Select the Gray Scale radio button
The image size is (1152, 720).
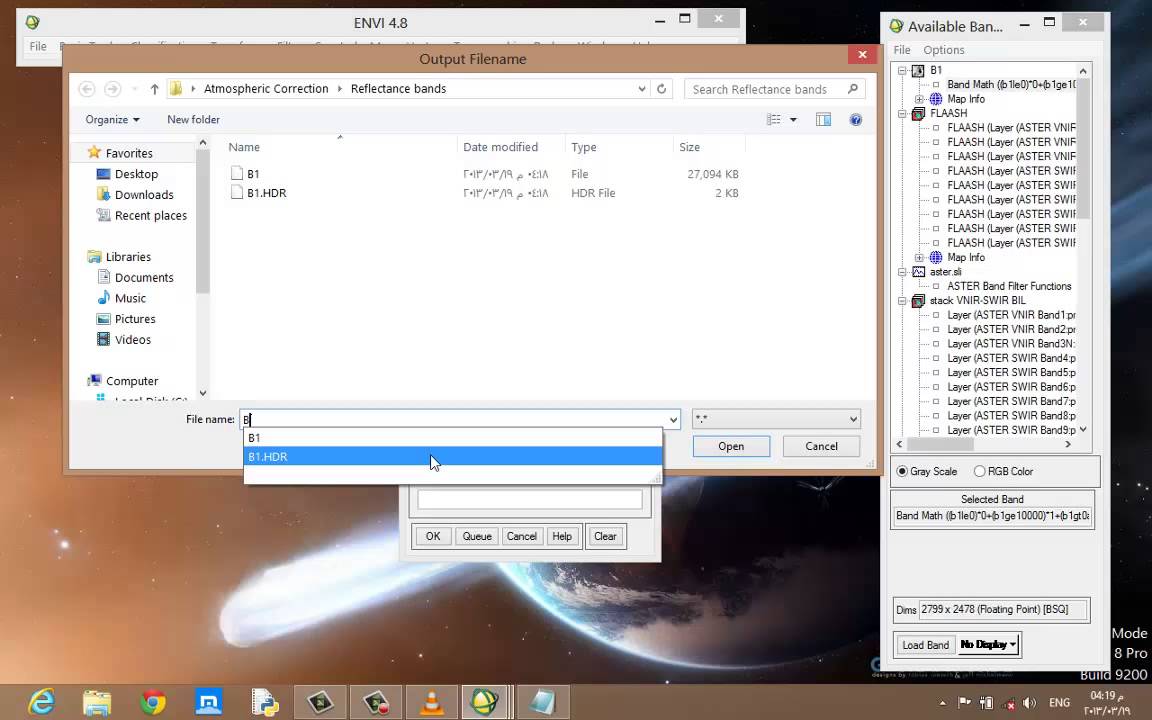[x=902, y=471]
